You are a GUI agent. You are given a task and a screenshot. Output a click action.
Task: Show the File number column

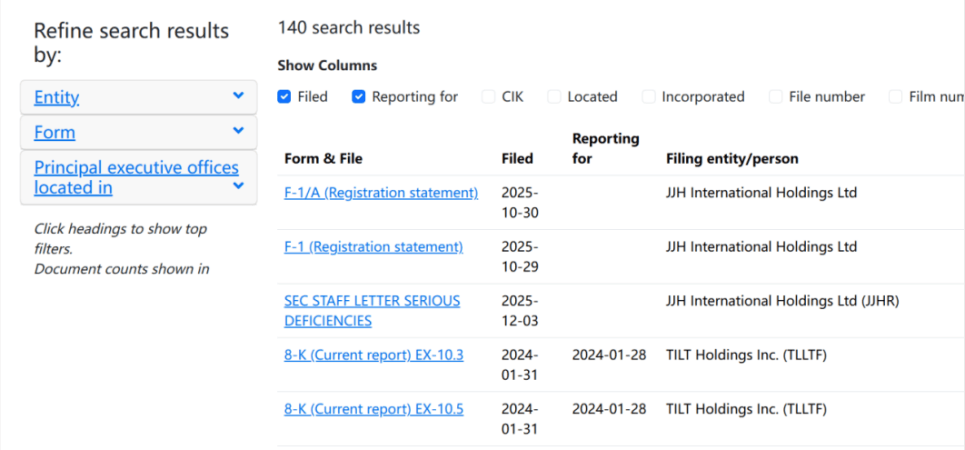(x=776, y=97)
